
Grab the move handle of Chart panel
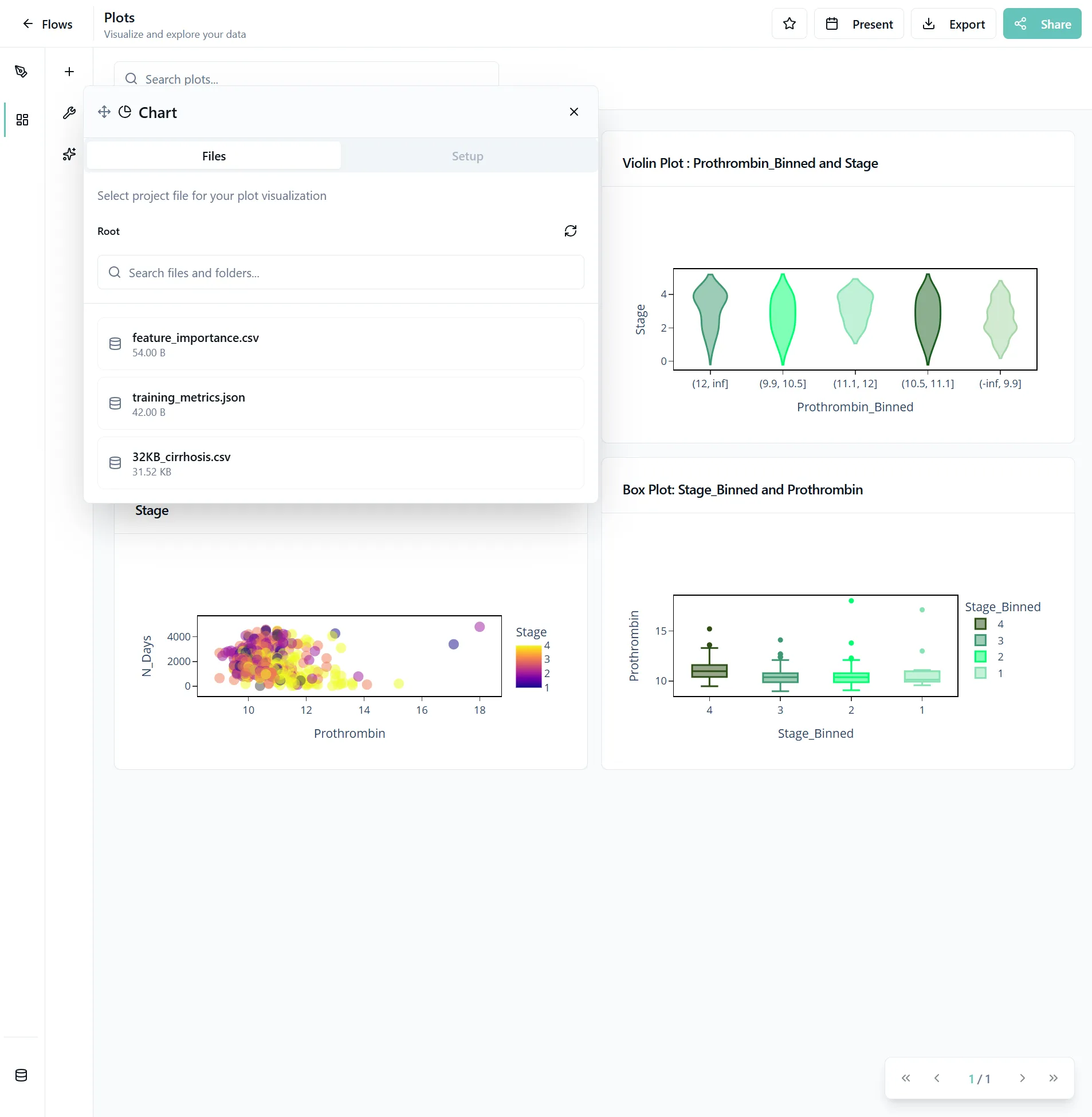pos(104,112)
